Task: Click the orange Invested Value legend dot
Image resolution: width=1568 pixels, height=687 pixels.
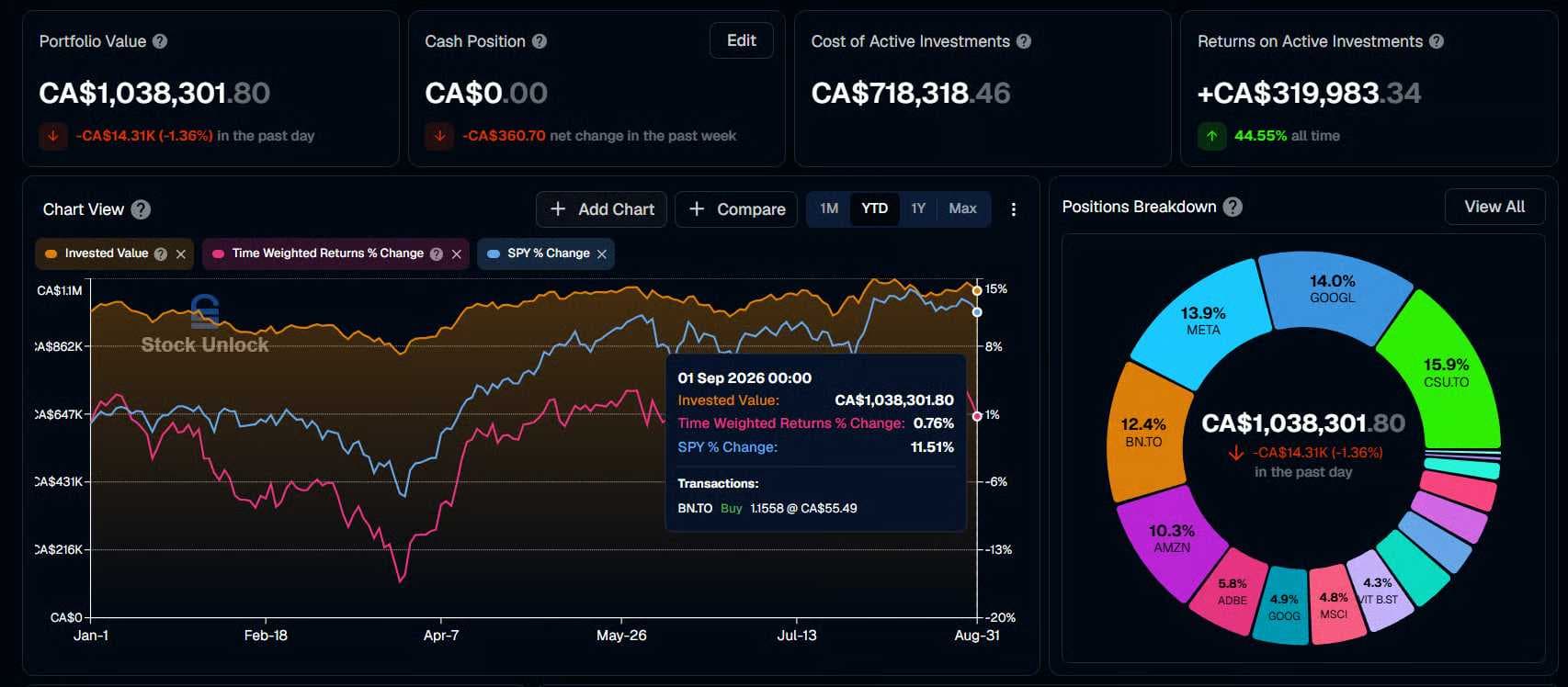Action: 51,254
